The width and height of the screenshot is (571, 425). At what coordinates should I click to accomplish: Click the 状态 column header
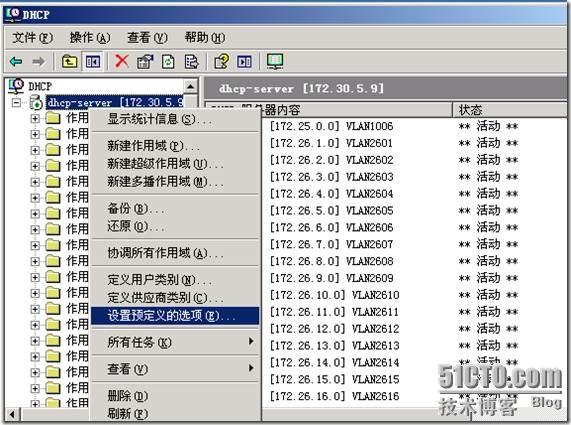click(509, 110)
